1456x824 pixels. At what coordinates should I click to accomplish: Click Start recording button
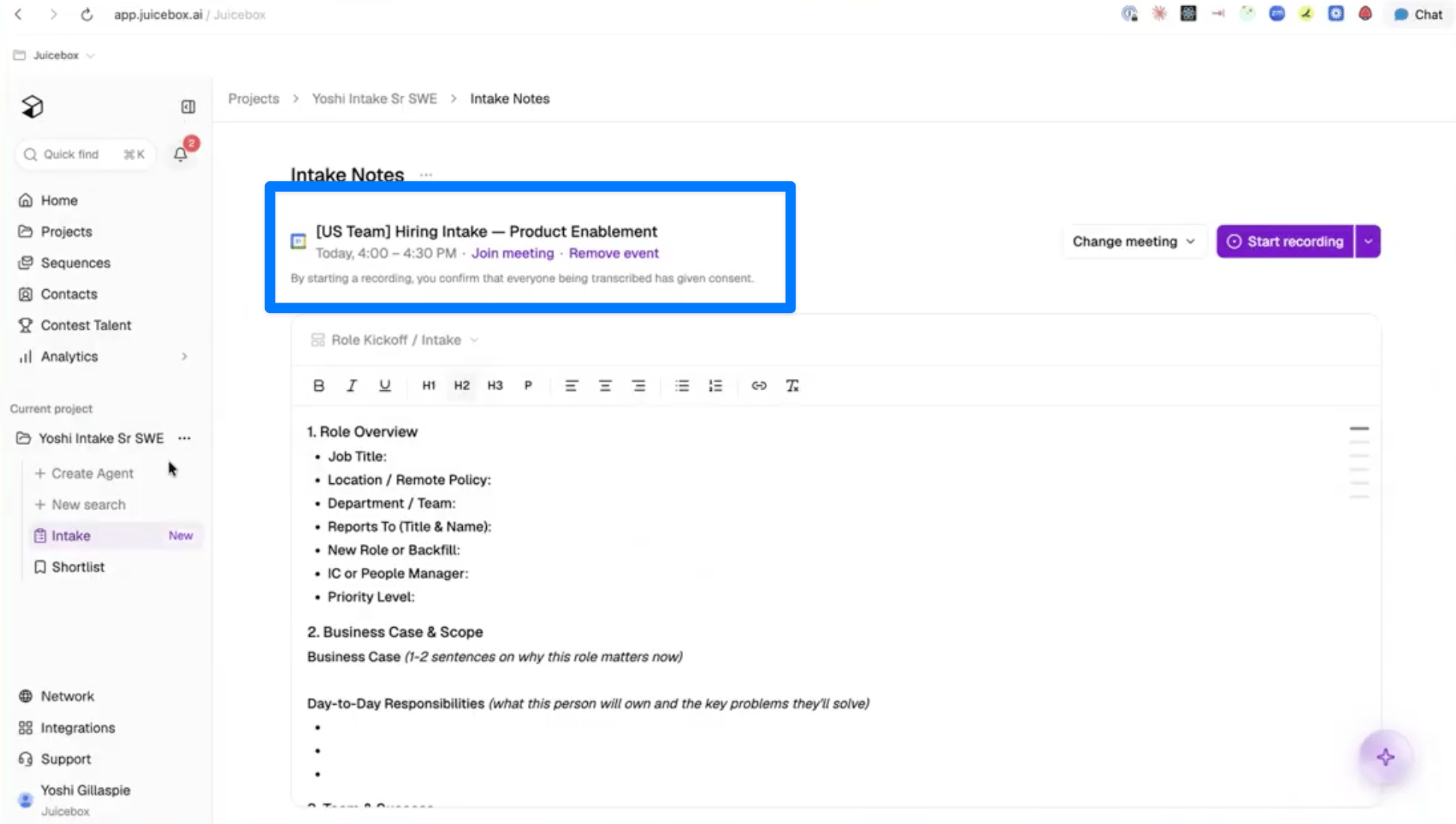tap(1285, 241)
